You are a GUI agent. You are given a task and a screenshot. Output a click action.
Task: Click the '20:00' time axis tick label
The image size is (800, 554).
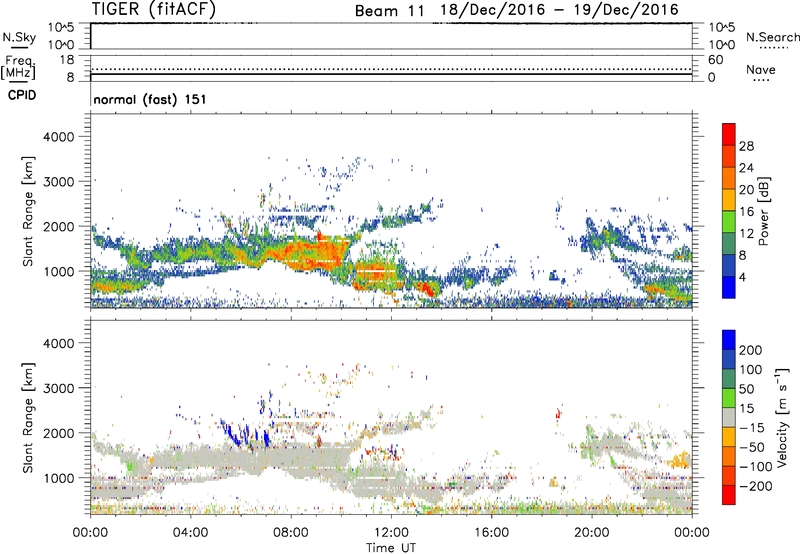coord(592,533)
